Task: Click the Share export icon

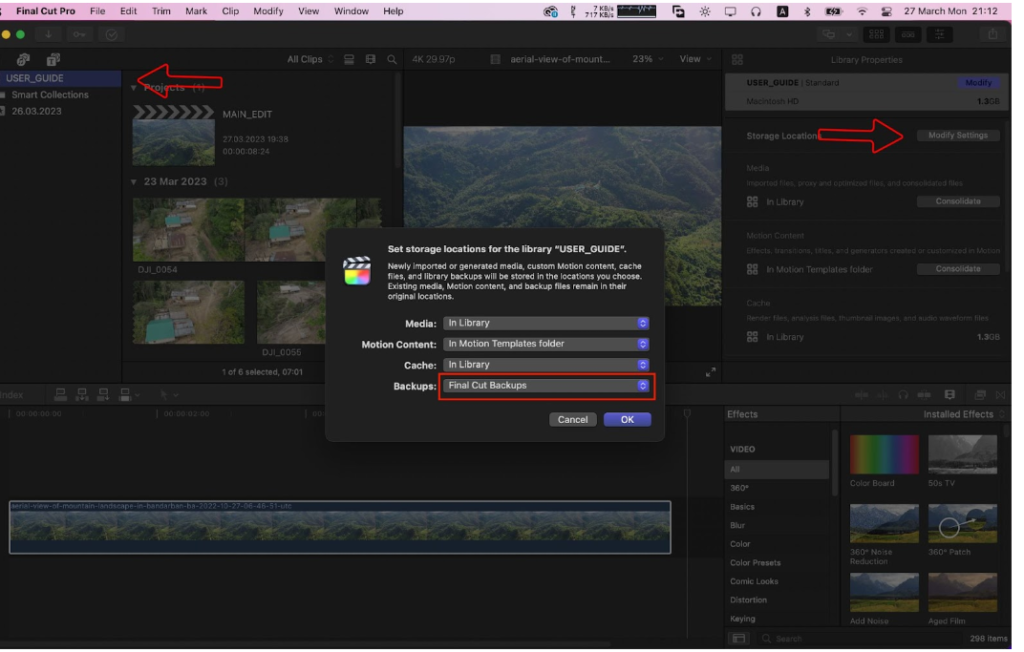Action: [993, 35]
